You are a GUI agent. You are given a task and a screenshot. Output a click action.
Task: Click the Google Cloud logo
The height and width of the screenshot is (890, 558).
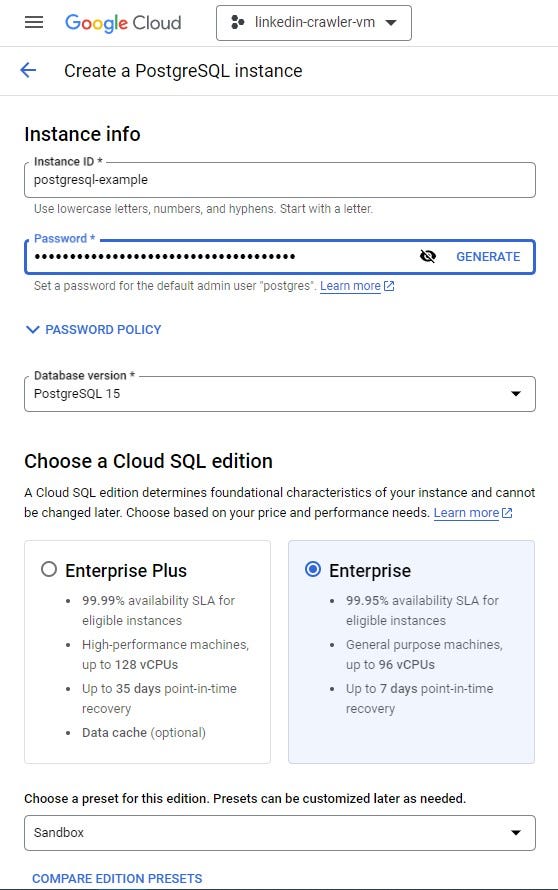[123, 23]
